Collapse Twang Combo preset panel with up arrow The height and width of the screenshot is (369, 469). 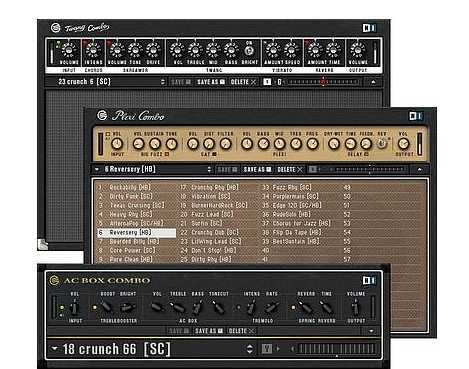pos(373,82)
